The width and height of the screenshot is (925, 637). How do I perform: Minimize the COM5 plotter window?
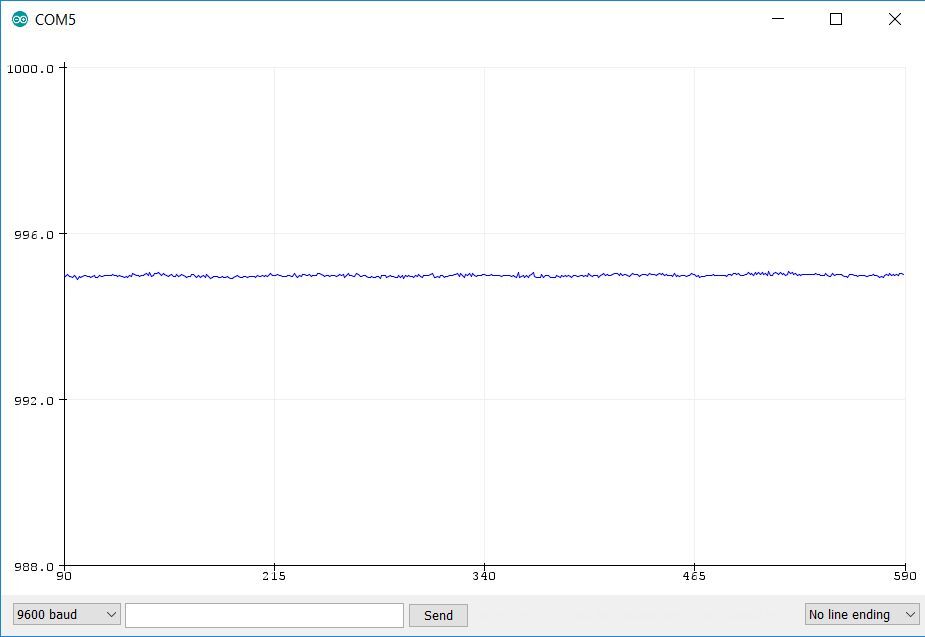point(778,19)
